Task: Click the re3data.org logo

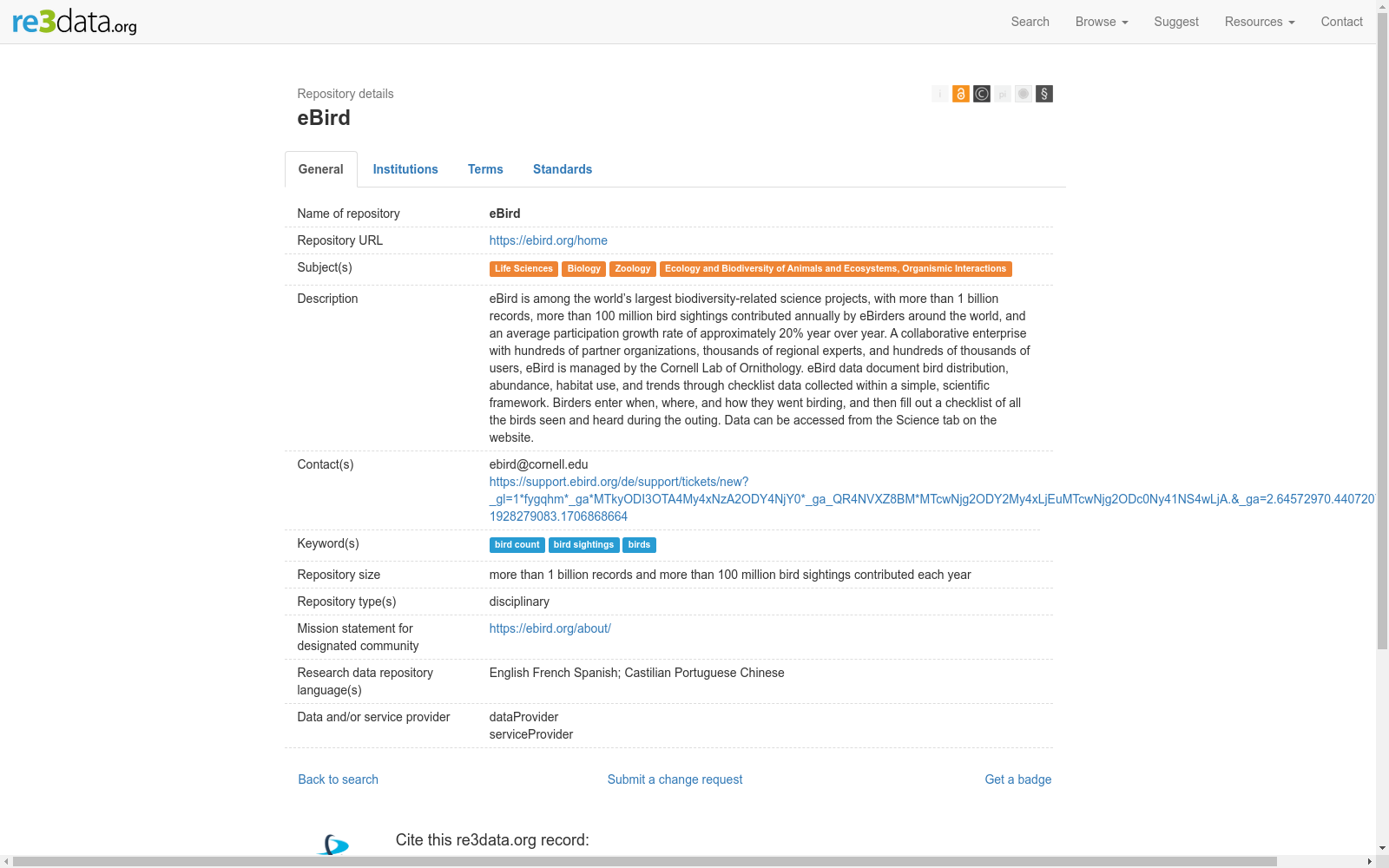Action: click(x=75, y=21)
